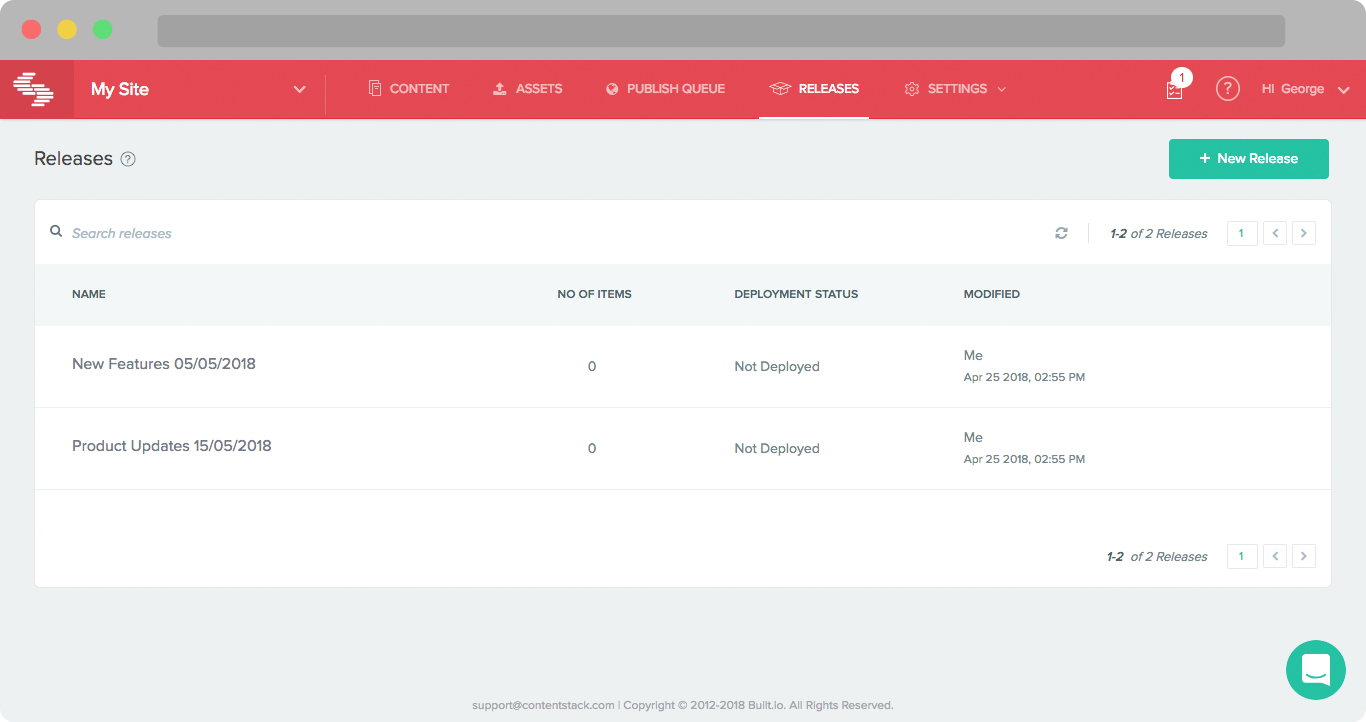Click the Settings gear icon

click(x=911, y=89)
